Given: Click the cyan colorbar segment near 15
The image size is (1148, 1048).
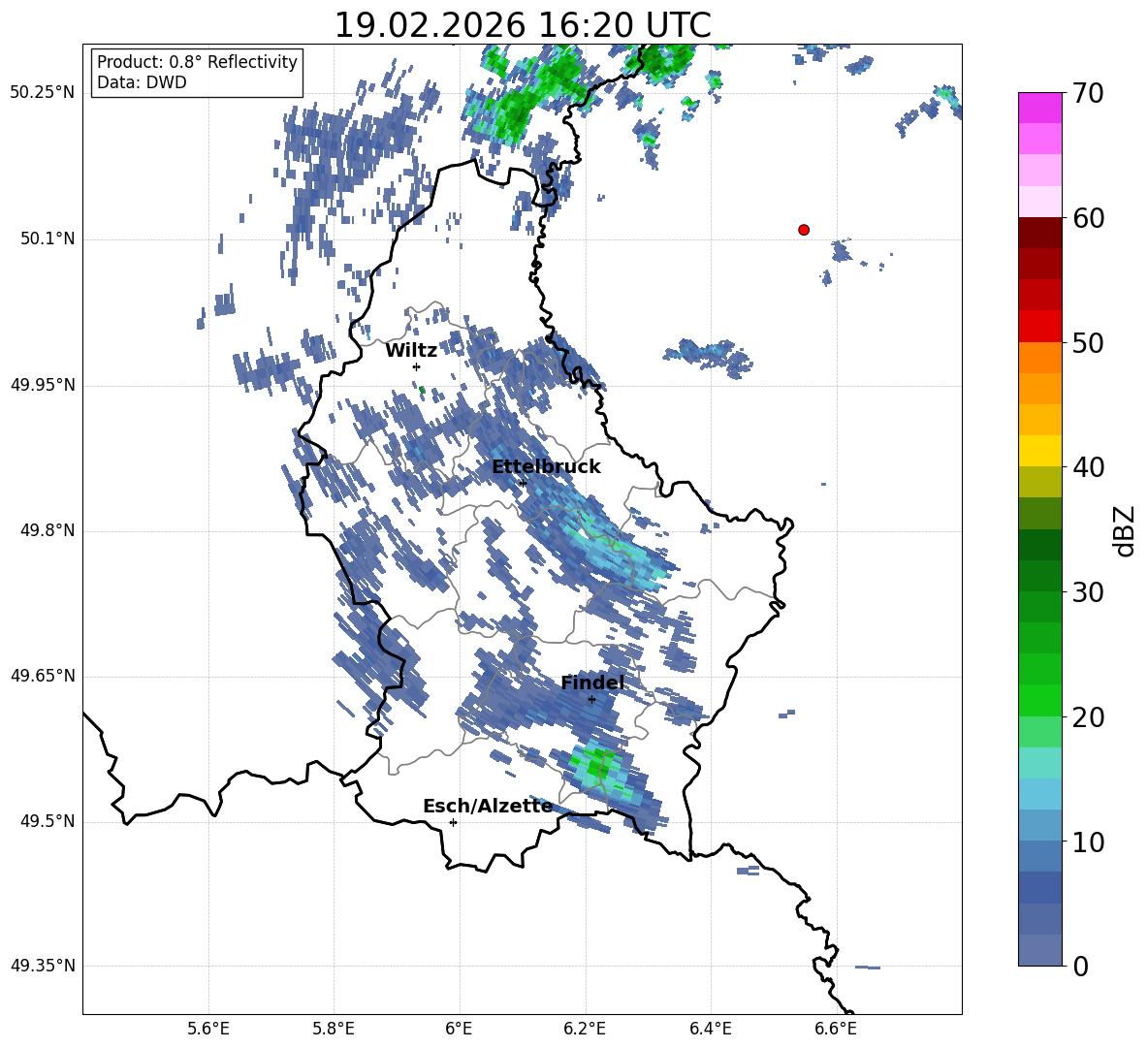Looking at the screenshot, I should pyautogui.click(x=1039, y=763).
